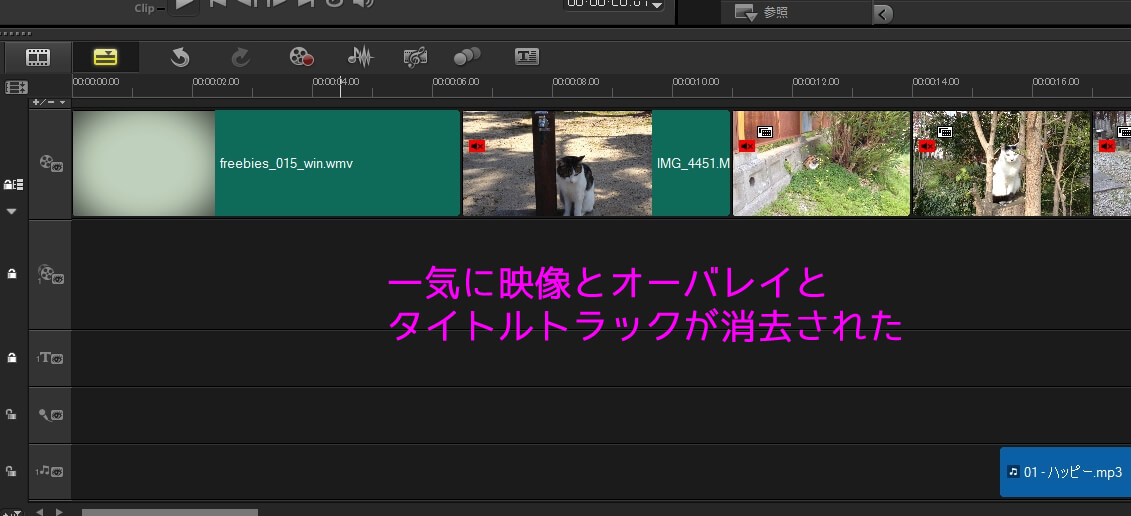Toggle the title track lock
Image resolution: width=1131 pixels, height=516 pixels.
click(x=12, y=358)
